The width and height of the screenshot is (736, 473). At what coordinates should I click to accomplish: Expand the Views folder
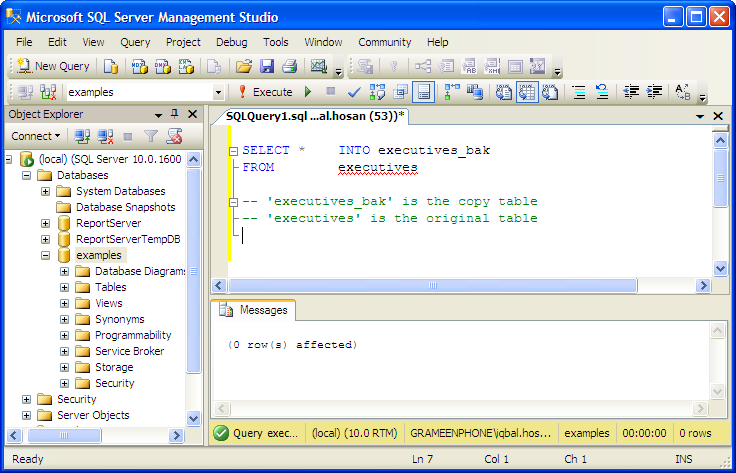[64, 303]
